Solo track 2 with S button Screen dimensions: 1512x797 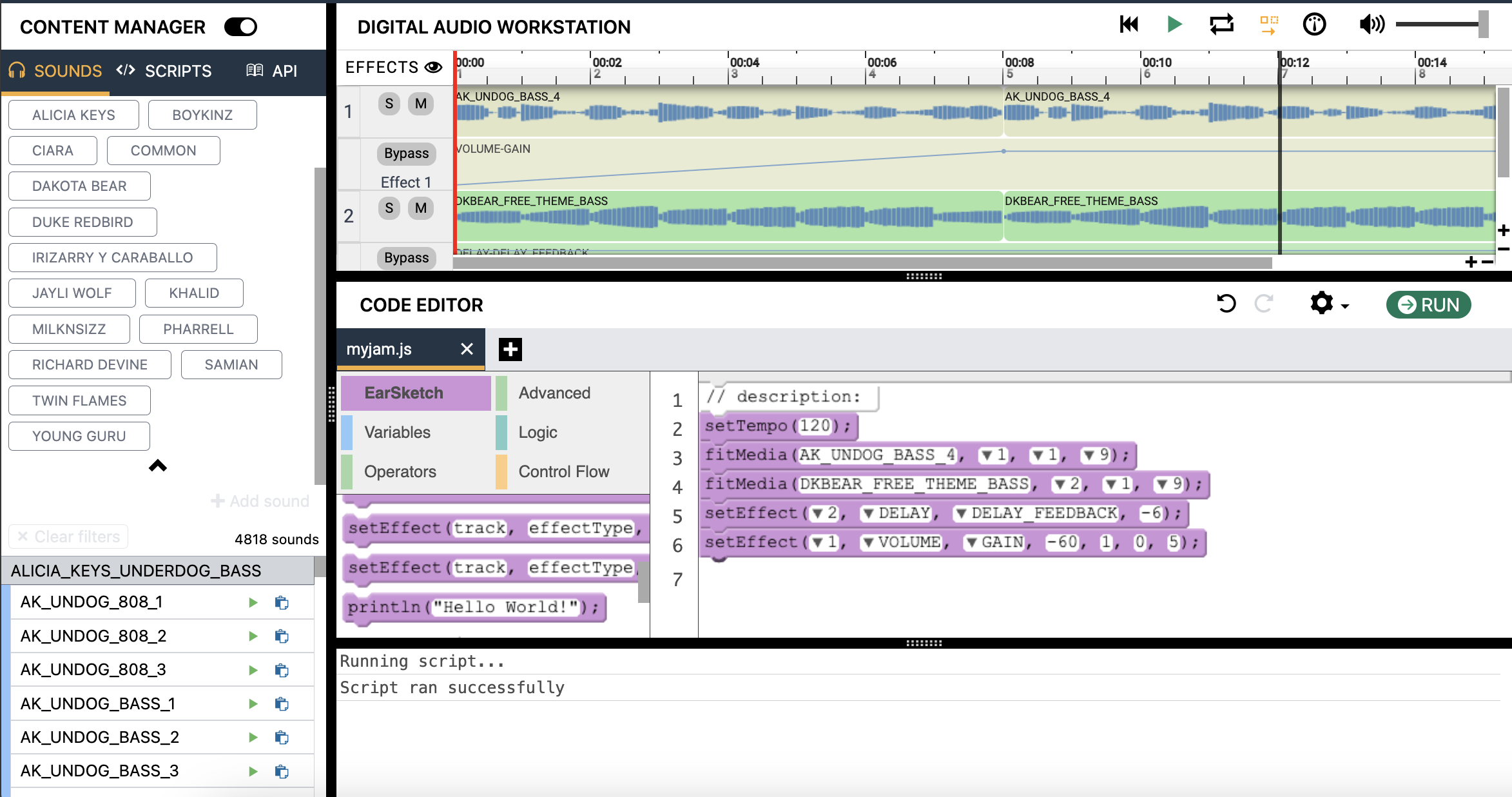pyautogui.click(x=389, y=208)
